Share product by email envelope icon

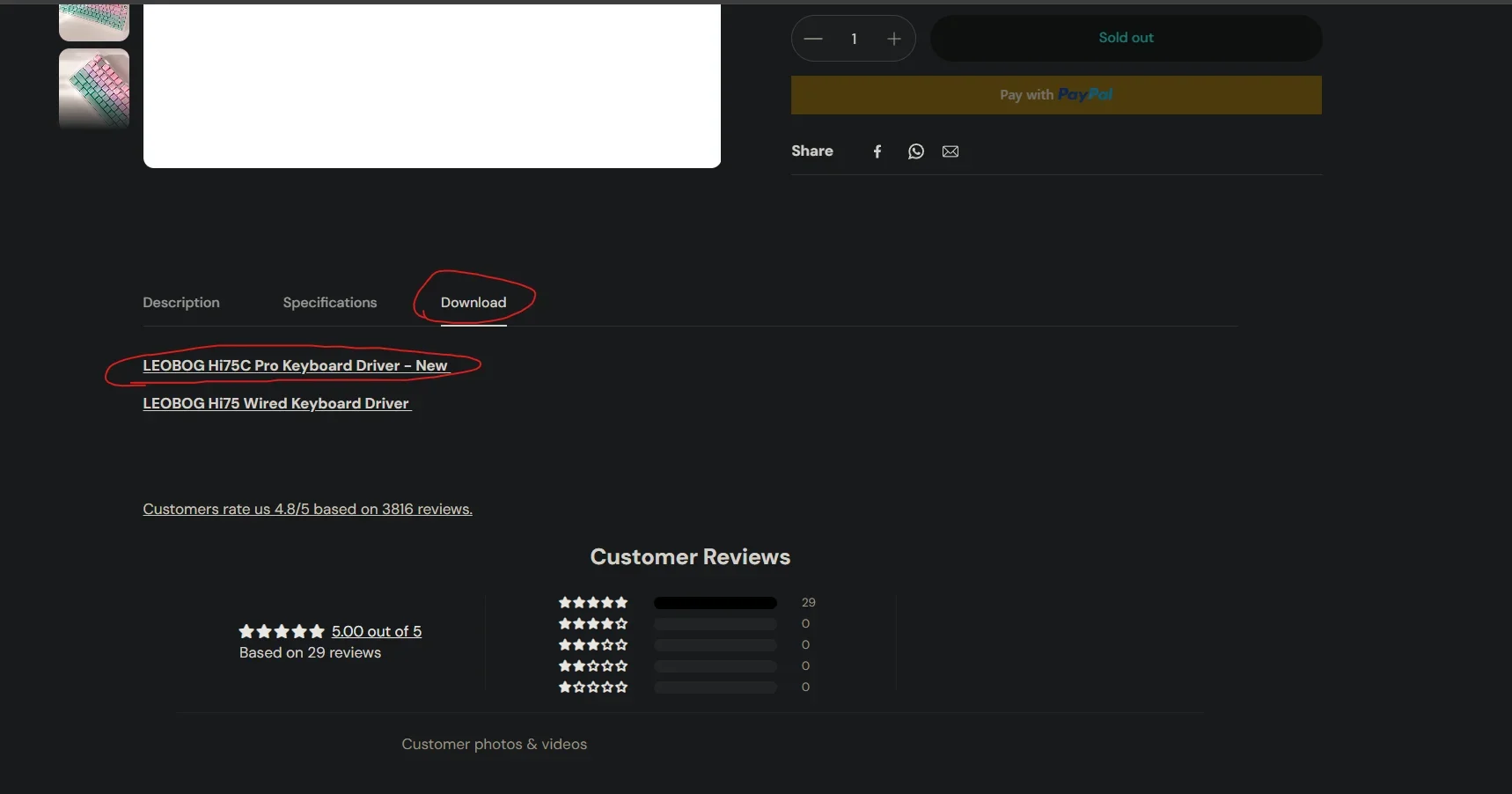tap(951, 151)
